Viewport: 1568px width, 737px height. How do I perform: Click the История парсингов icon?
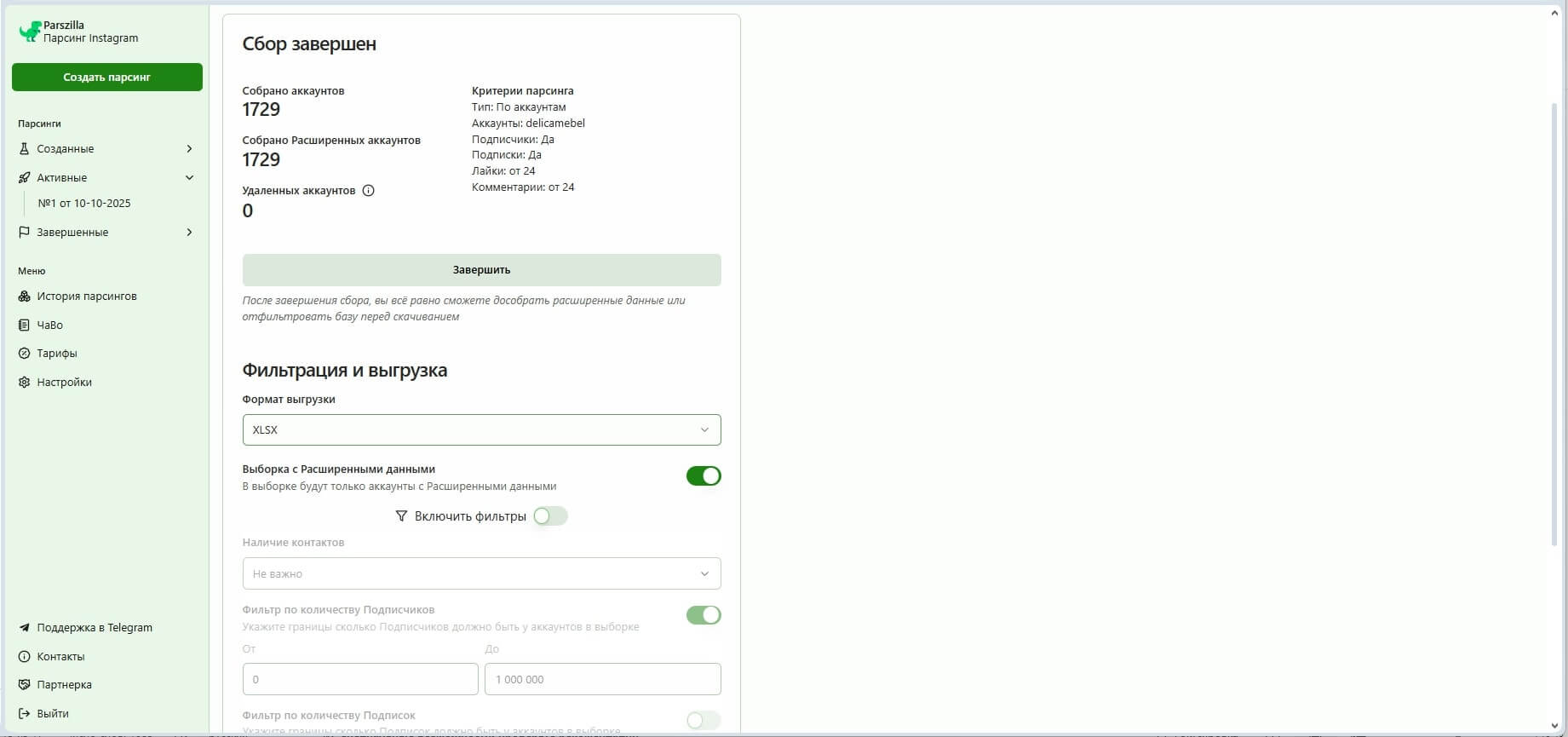(x=24, y=296)
